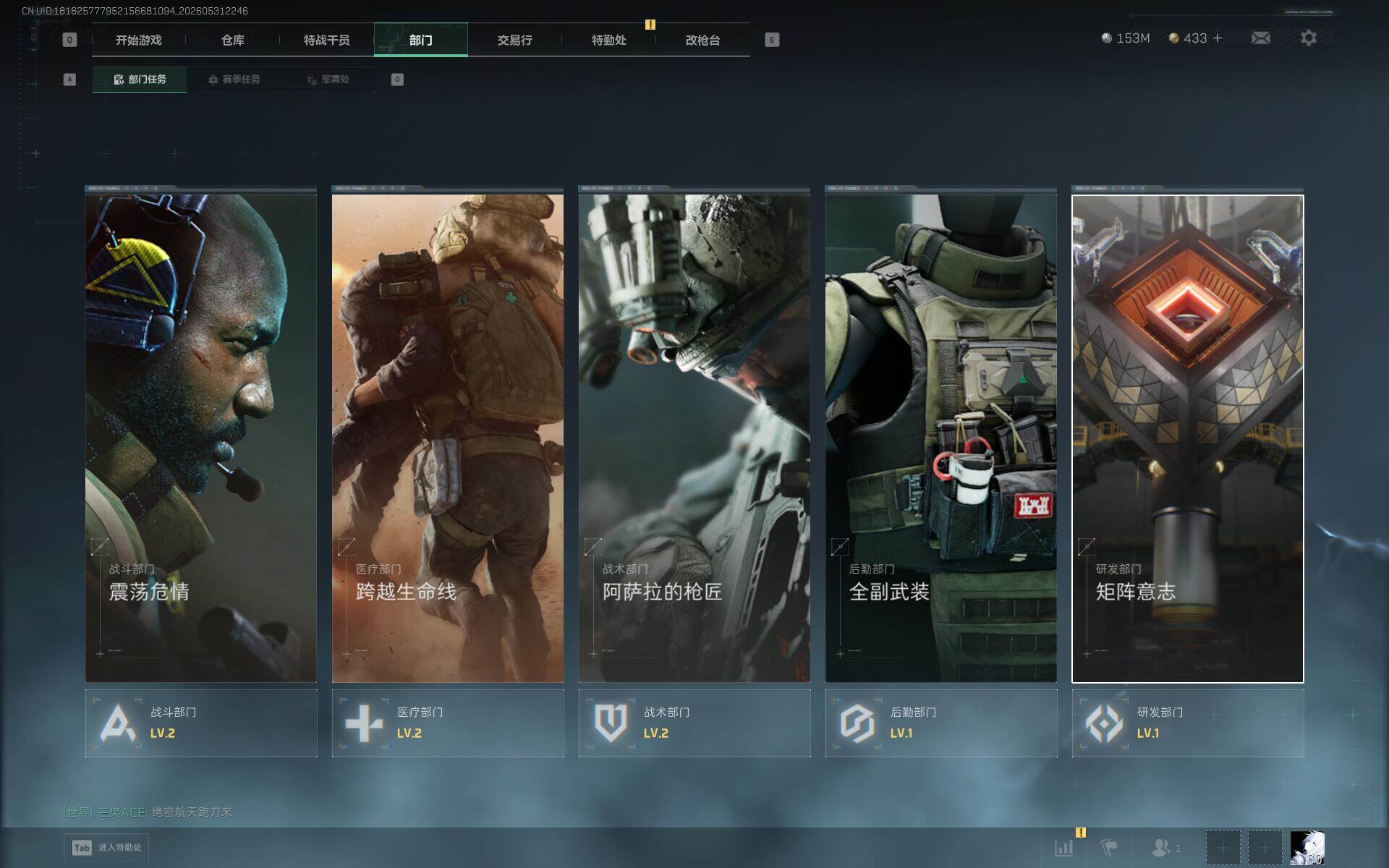The image size is (1389, 868).
Task: Open the 全副武装 logistics department card
Action: 941,438
